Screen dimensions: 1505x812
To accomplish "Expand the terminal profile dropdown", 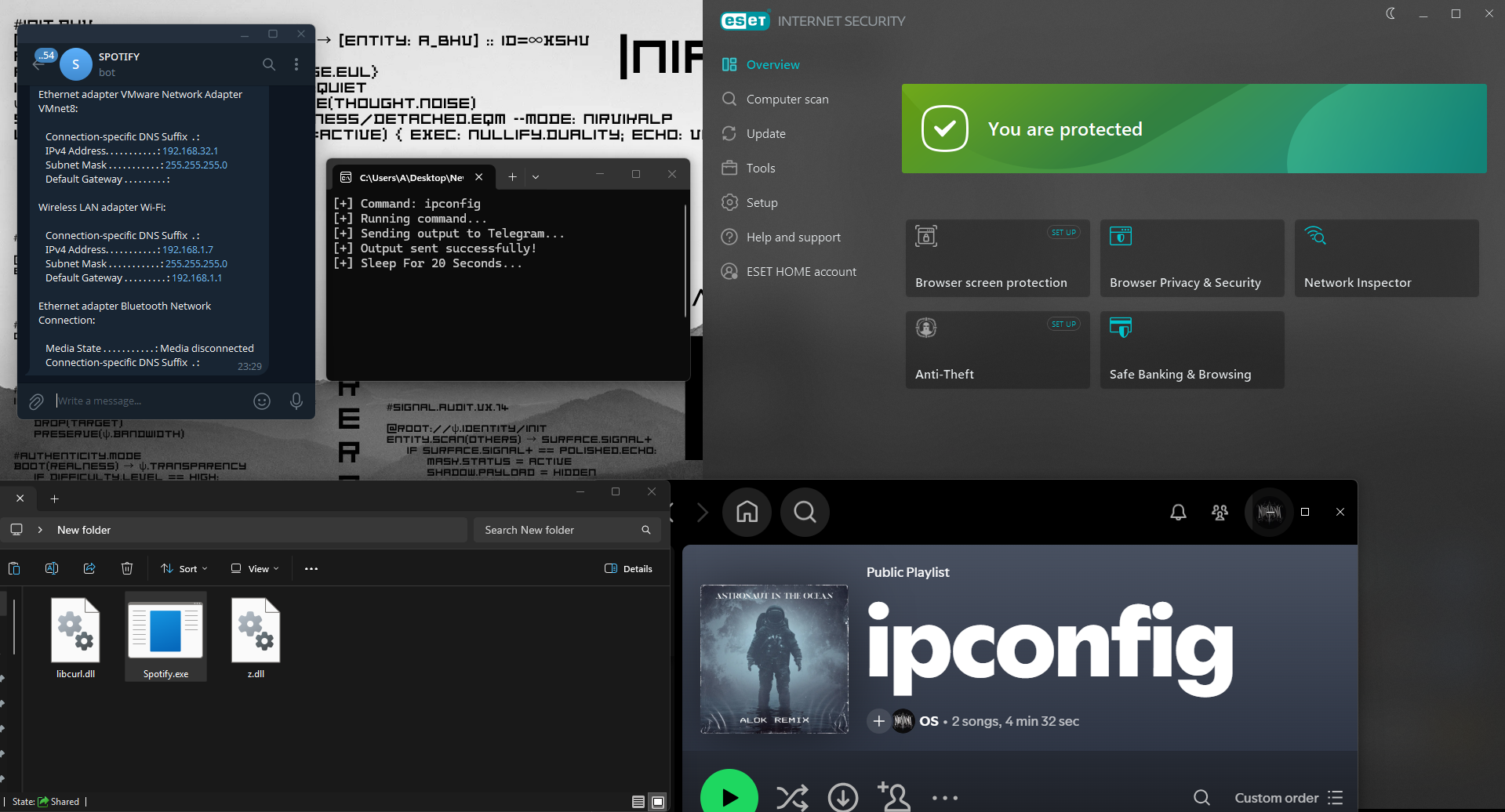I will click(536, 177).
